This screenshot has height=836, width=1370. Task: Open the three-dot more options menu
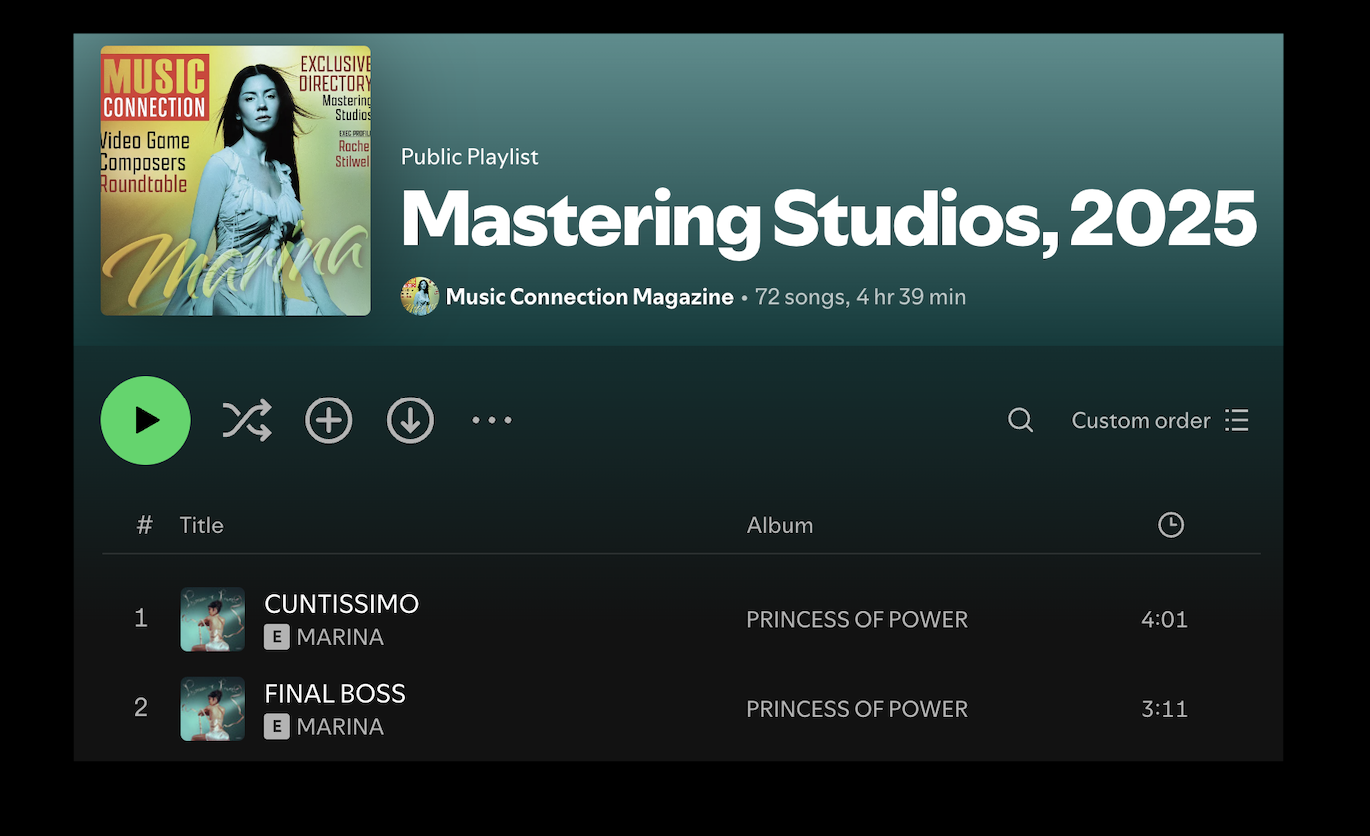492,420
